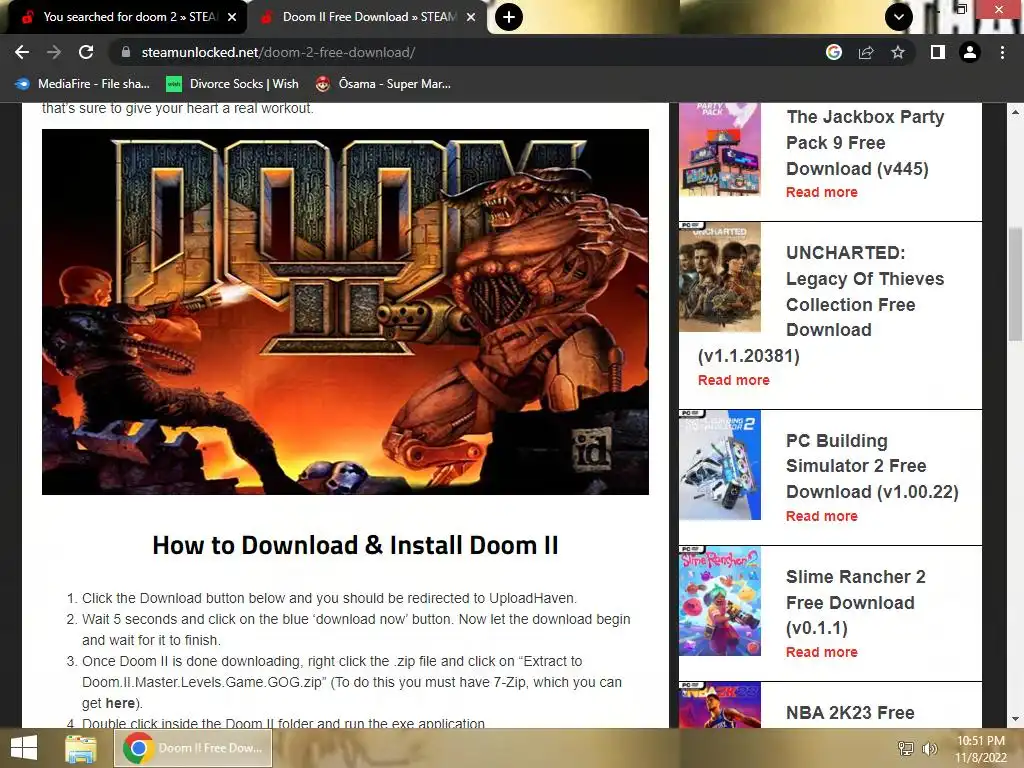1024x768 pixels.
Task: Open Divorce Socks Wish bookmark
Action: coord(232,84)
